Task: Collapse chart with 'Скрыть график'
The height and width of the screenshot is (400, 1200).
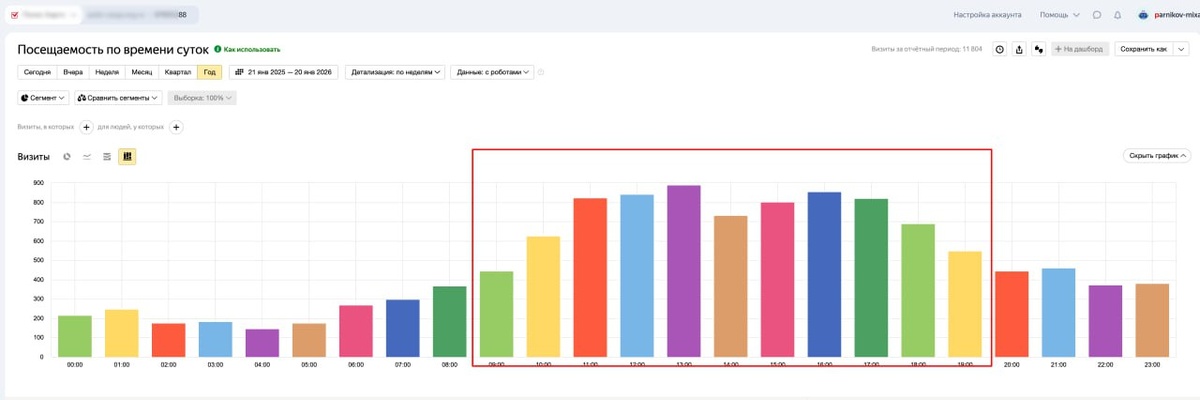Action: (1157, 156)
